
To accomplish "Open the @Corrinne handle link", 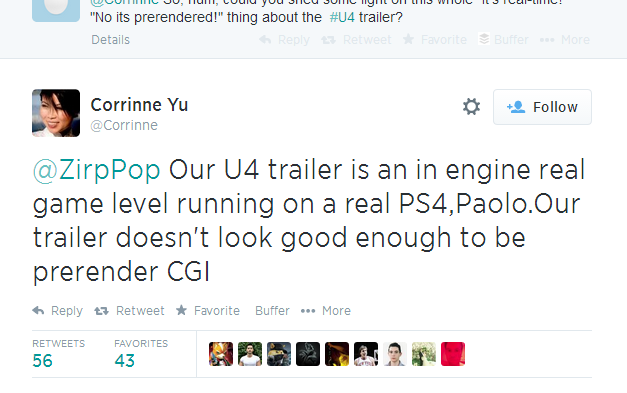I will click(124, 126).
